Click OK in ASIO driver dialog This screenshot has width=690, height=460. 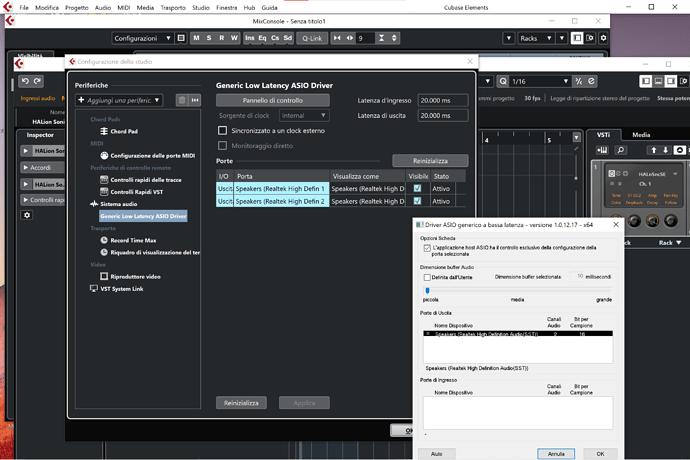[600, 454]
